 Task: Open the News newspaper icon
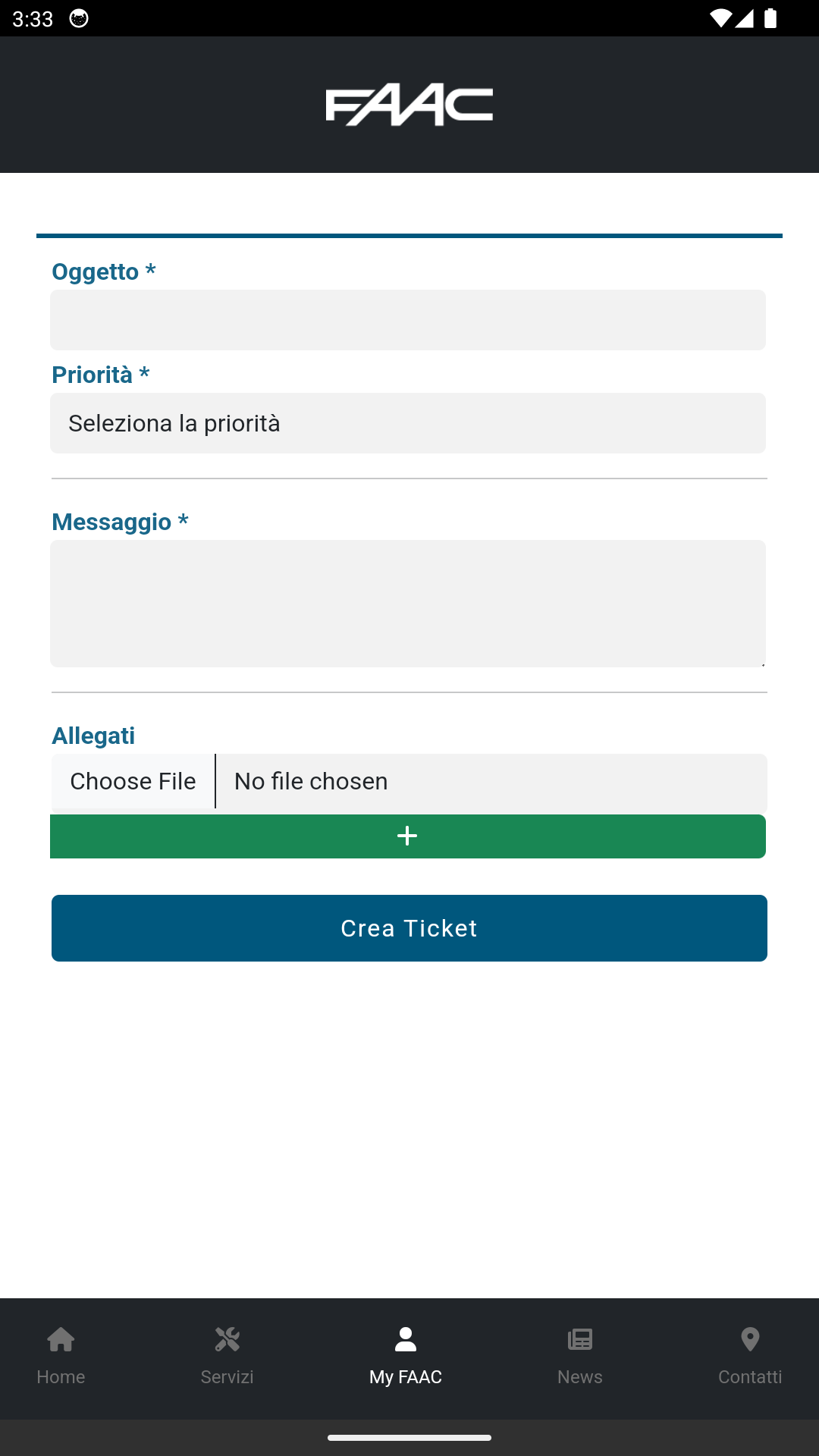click(x=580, y=1339)
